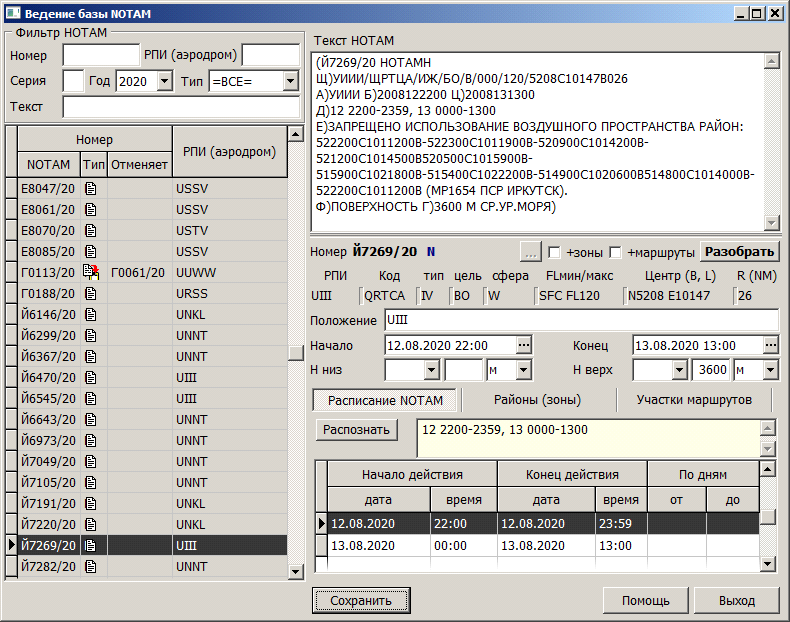Enable the +зоны checkbox
The height and width of the screenshot is (622, 790).
click(x=555, y=252)
